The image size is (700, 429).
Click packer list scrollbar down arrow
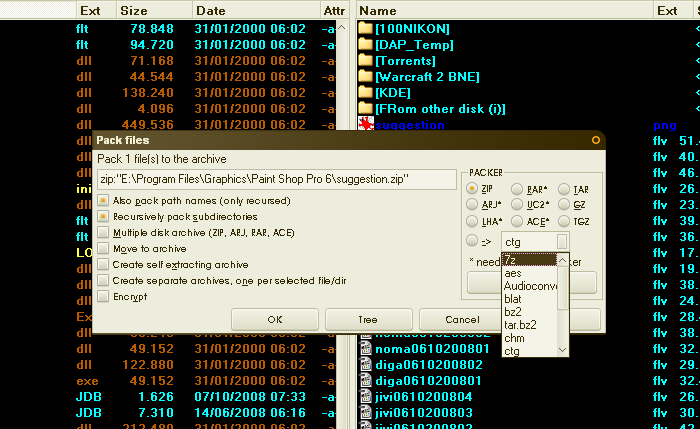(562, 350)
